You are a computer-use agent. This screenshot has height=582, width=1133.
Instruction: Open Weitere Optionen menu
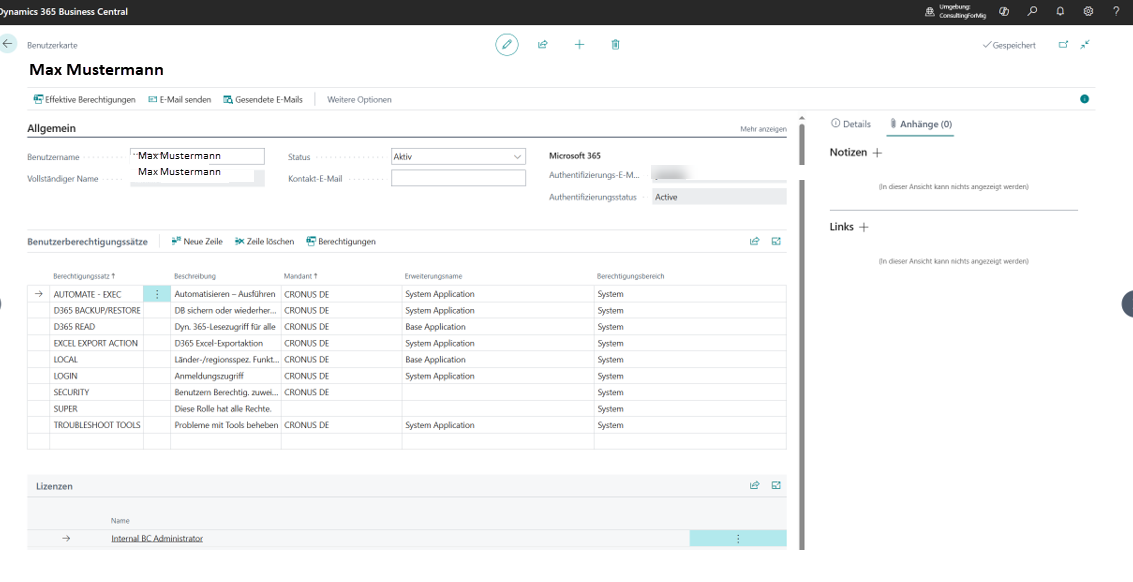click(359, 100)
